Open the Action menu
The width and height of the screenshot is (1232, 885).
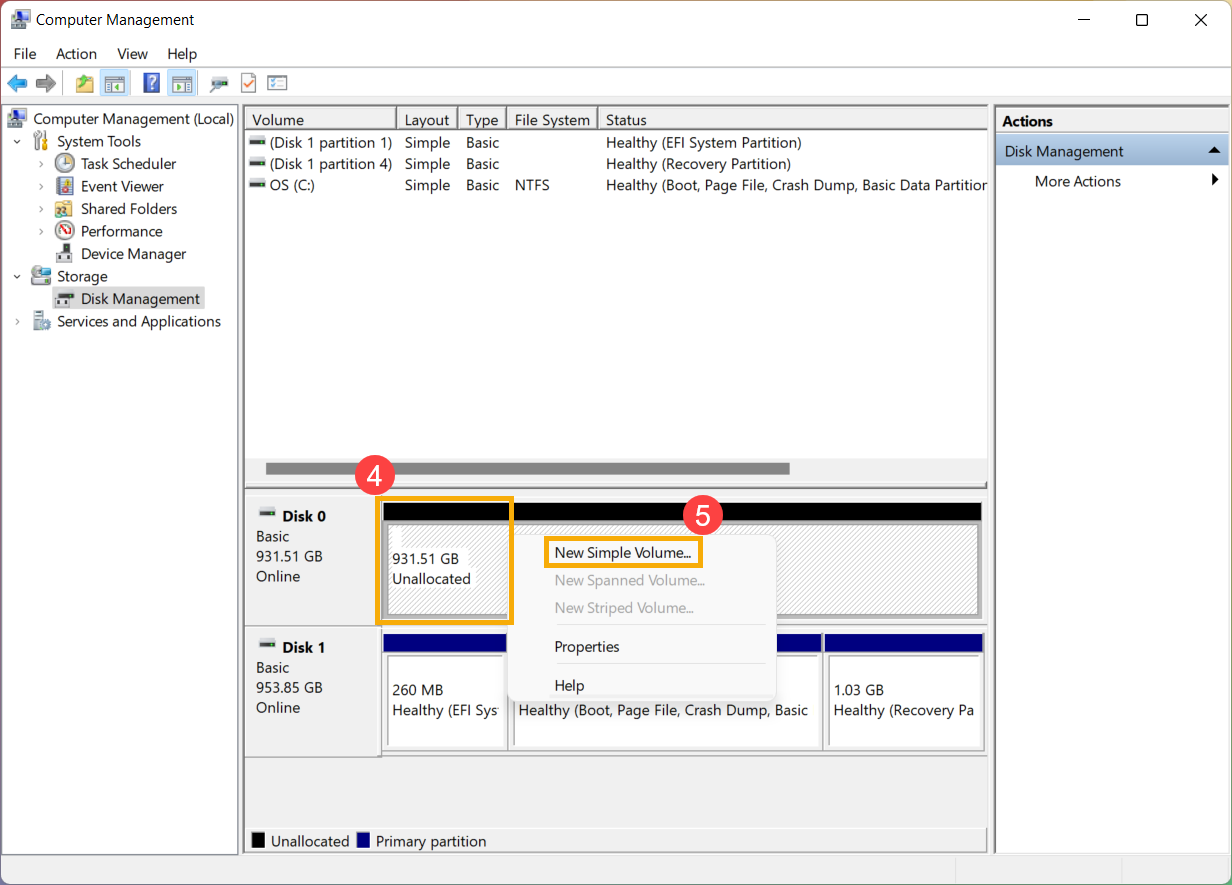(76, 54)
